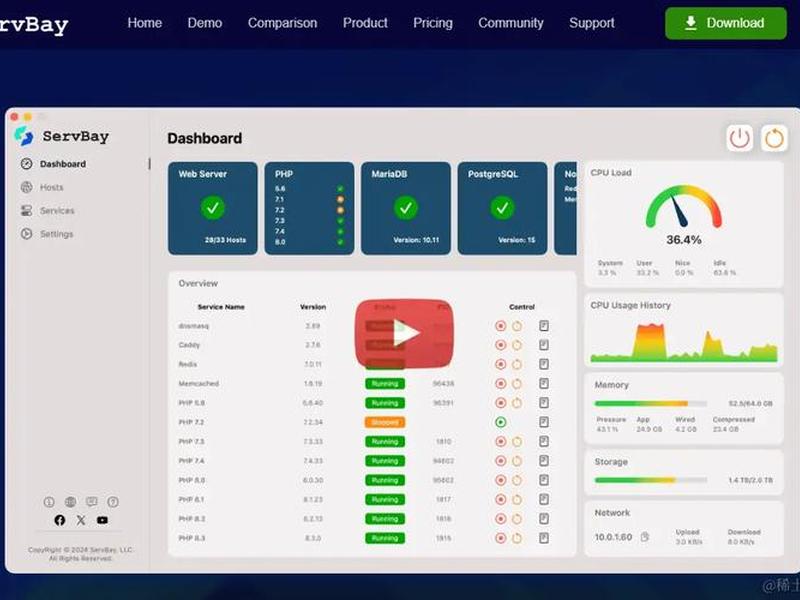800x600 pixels.
Task: Stop the PHP 8.2 service
Action: tap(501, 519)
